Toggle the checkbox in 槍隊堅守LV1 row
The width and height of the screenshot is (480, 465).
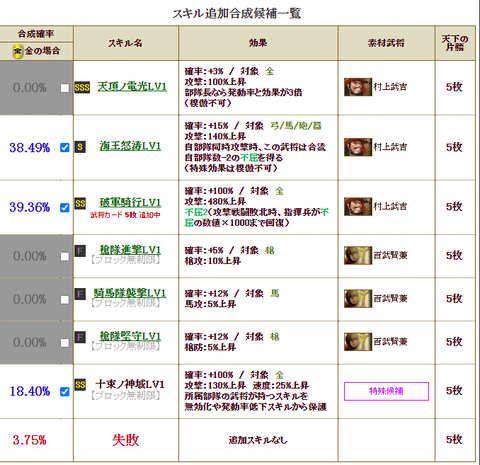pyautogui.click(x=65, y=343)
